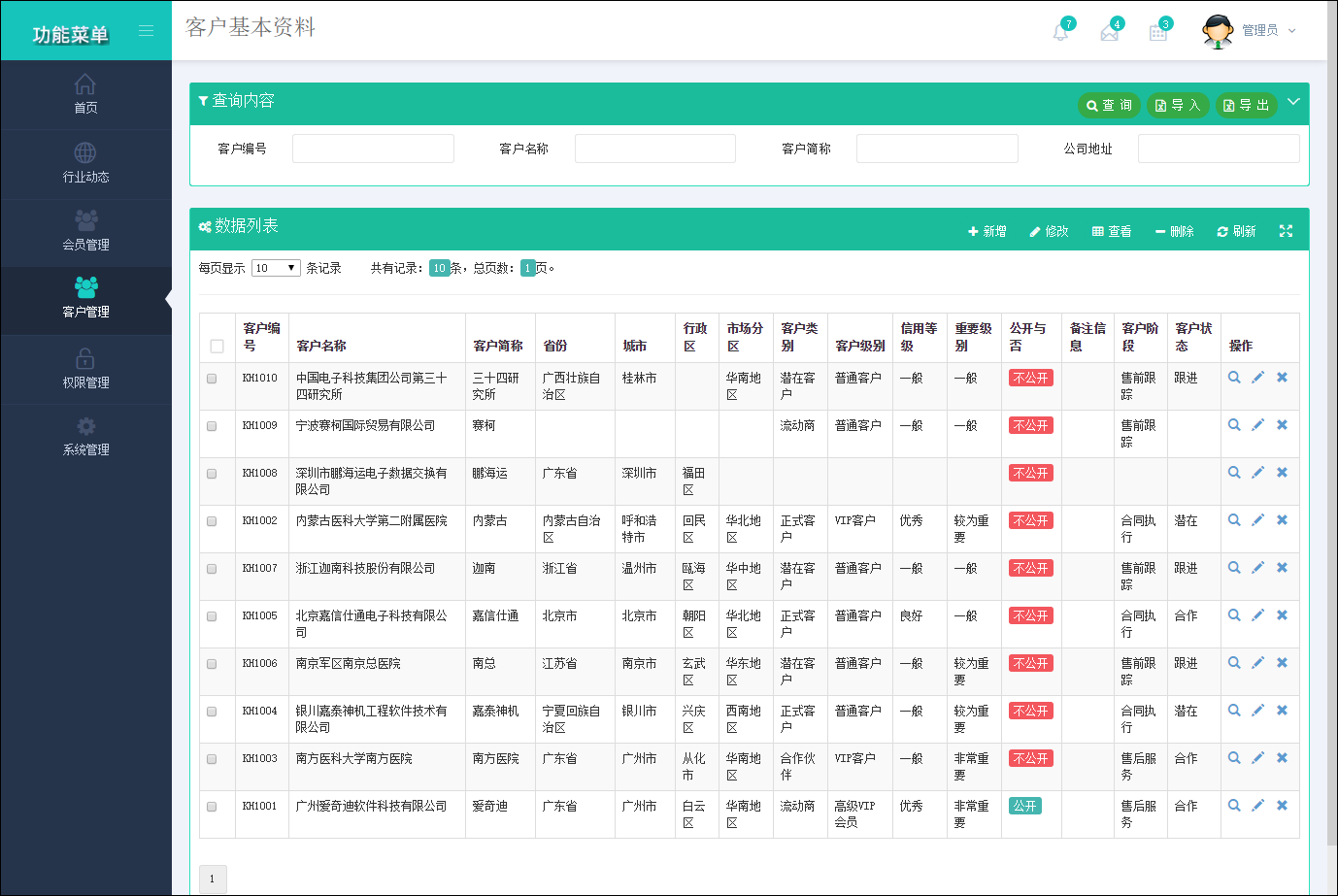This screenshot has width=1338, height=896.
Task: Click magnifier view icon for row KH1010
Action: pyautogui.click(x=1234, y=378)
